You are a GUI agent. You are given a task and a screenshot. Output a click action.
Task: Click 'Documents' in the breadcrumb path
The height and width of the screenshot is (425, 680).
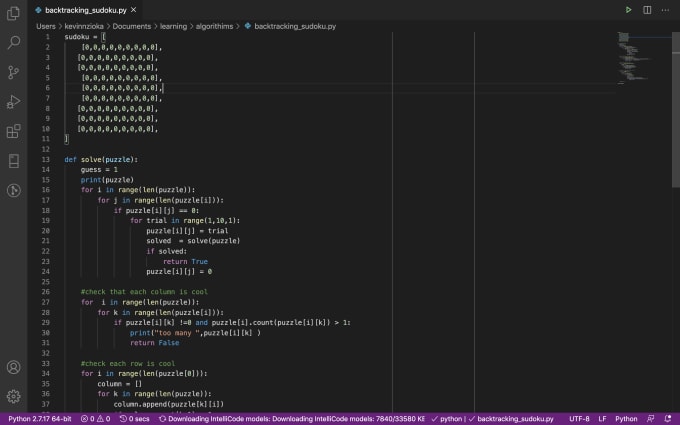pyautogui.click(x=132, y=26)
